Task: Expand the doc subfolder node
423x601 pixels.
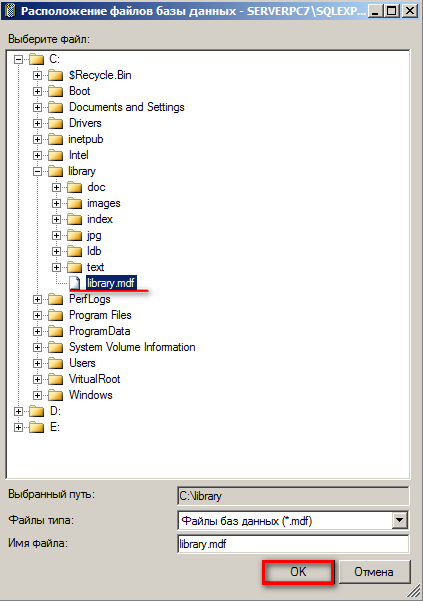Action: click(56, 187)
